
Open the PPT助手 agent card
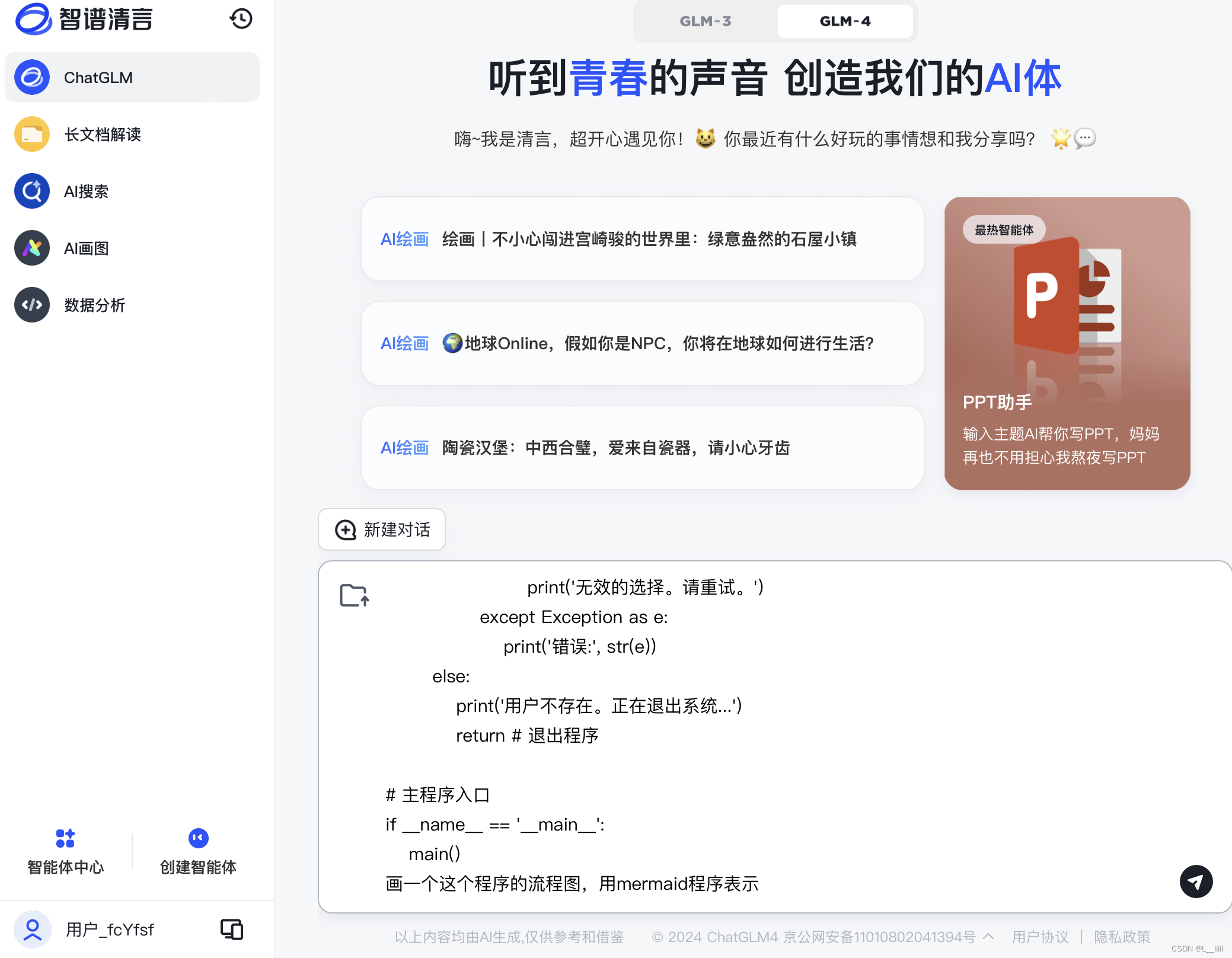point(1067,343)
